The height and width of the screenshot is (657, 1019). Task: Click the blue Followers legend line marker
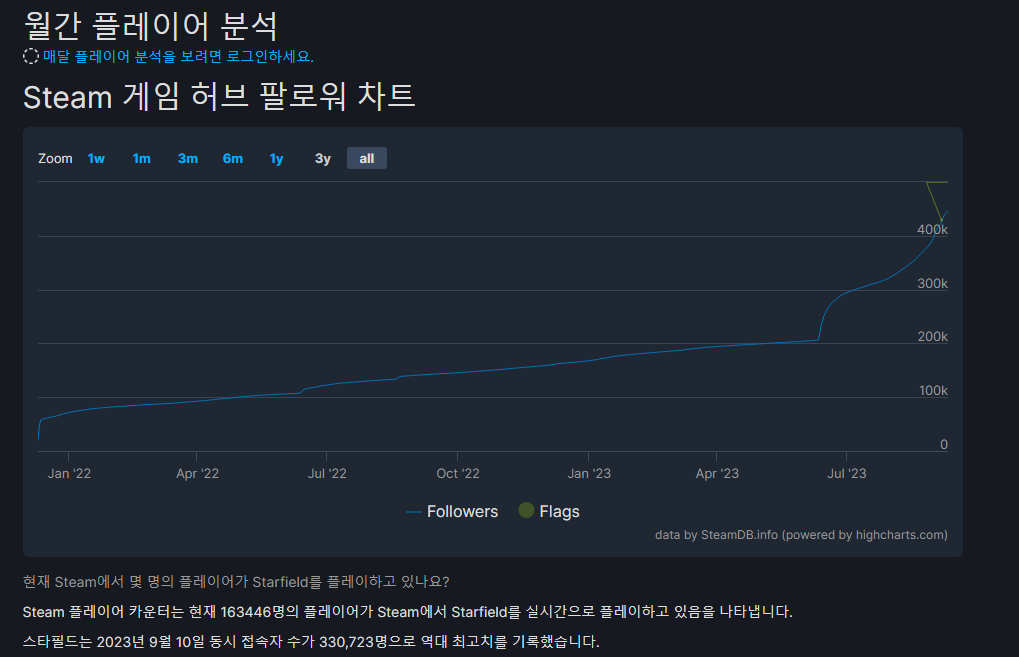[414, 512]
